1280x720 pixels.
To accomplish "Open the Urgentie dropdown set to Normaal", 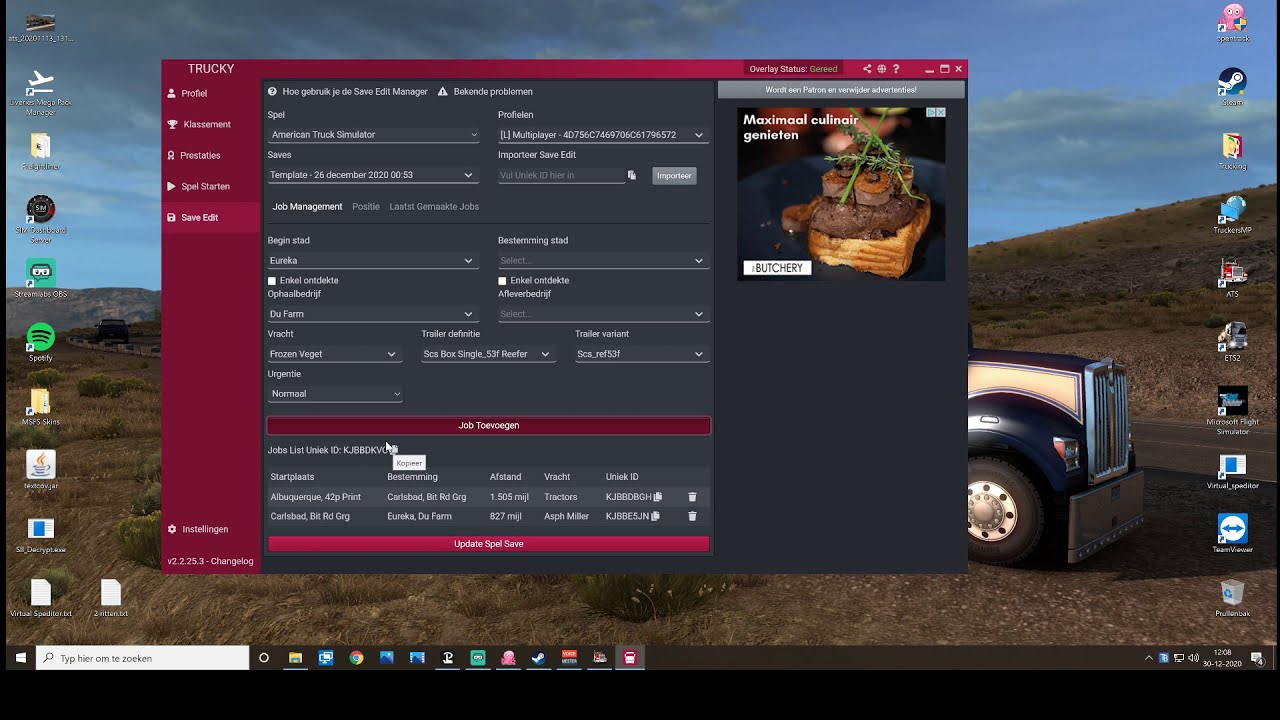I will coord(335,394).
